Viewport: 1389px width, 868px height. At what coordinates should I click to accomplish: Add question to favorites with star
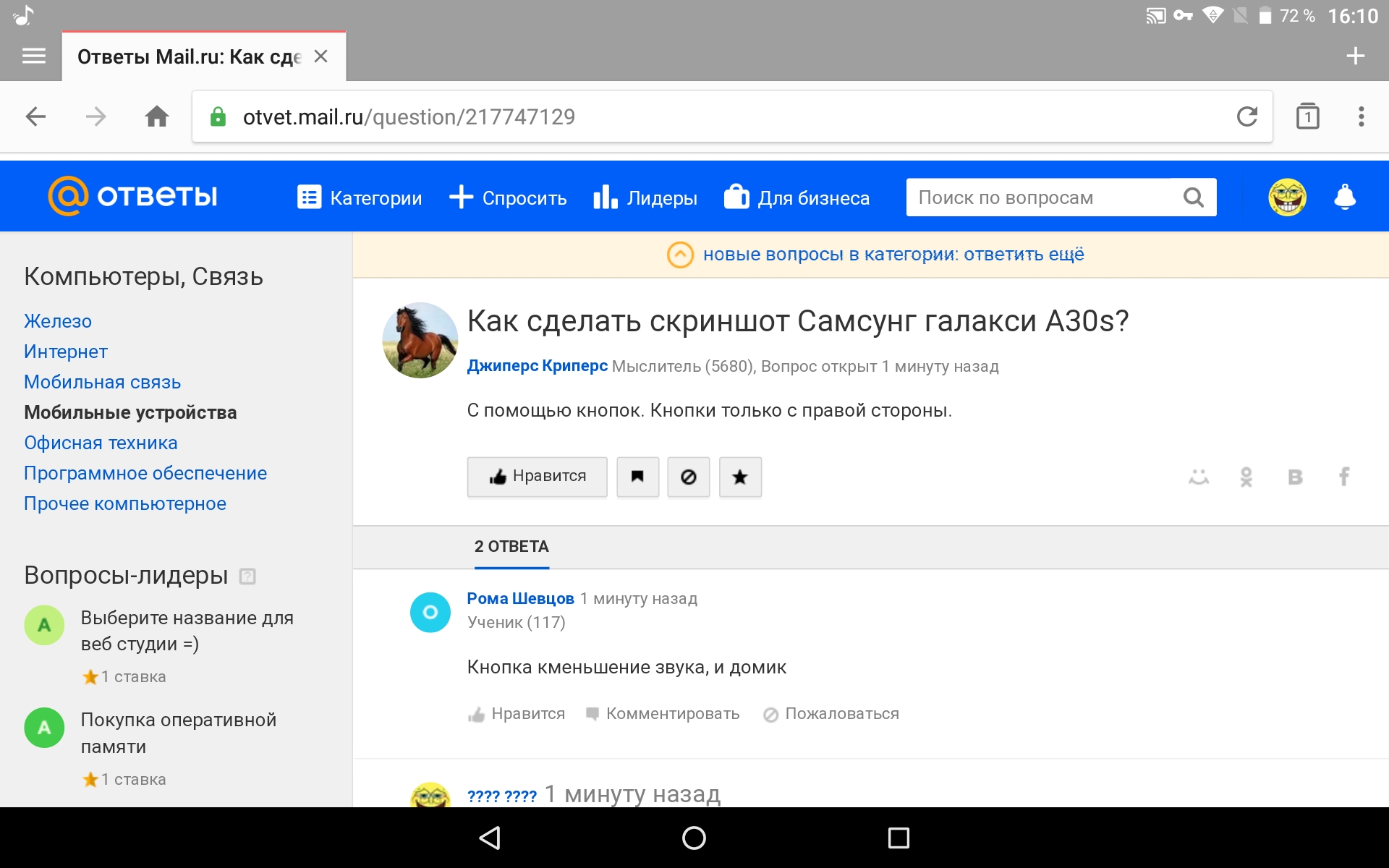(x=740, y=477)
